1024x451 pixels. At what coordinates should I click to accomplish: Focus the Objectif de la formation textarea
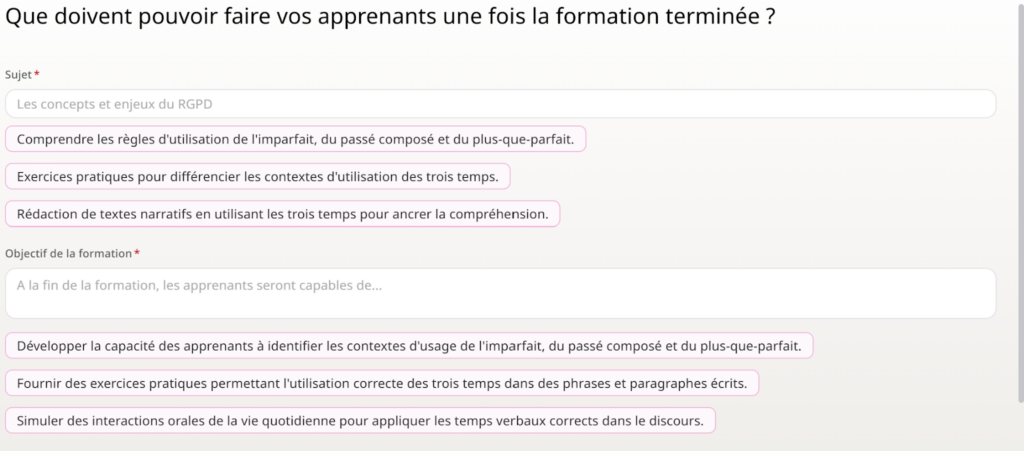(500, 293)
